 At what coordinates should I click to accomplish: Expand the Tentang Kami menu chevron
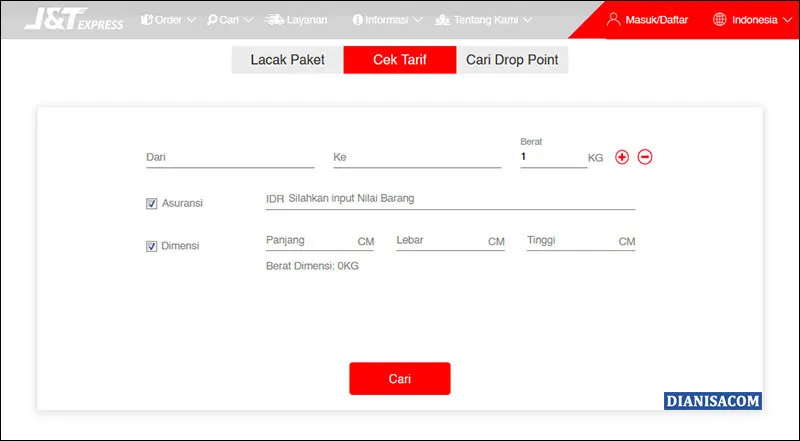527,20
